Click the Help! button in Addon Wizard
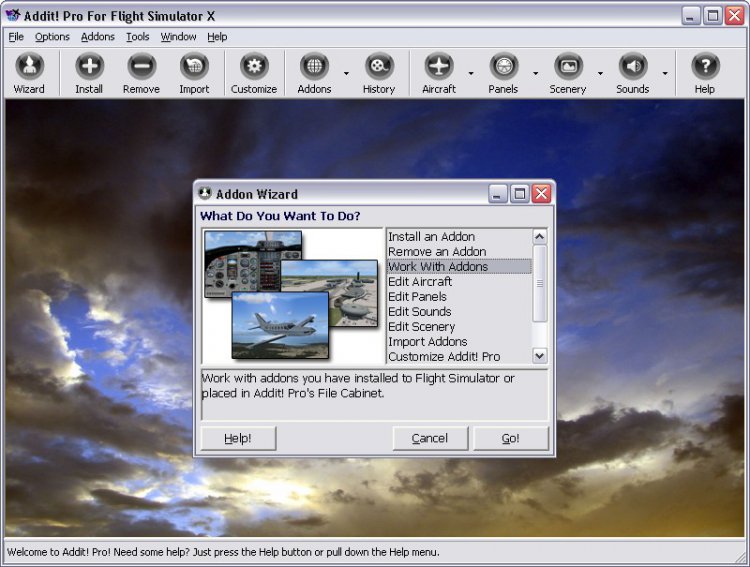Viewport: 750px width, 567px height. pos(238,438)
